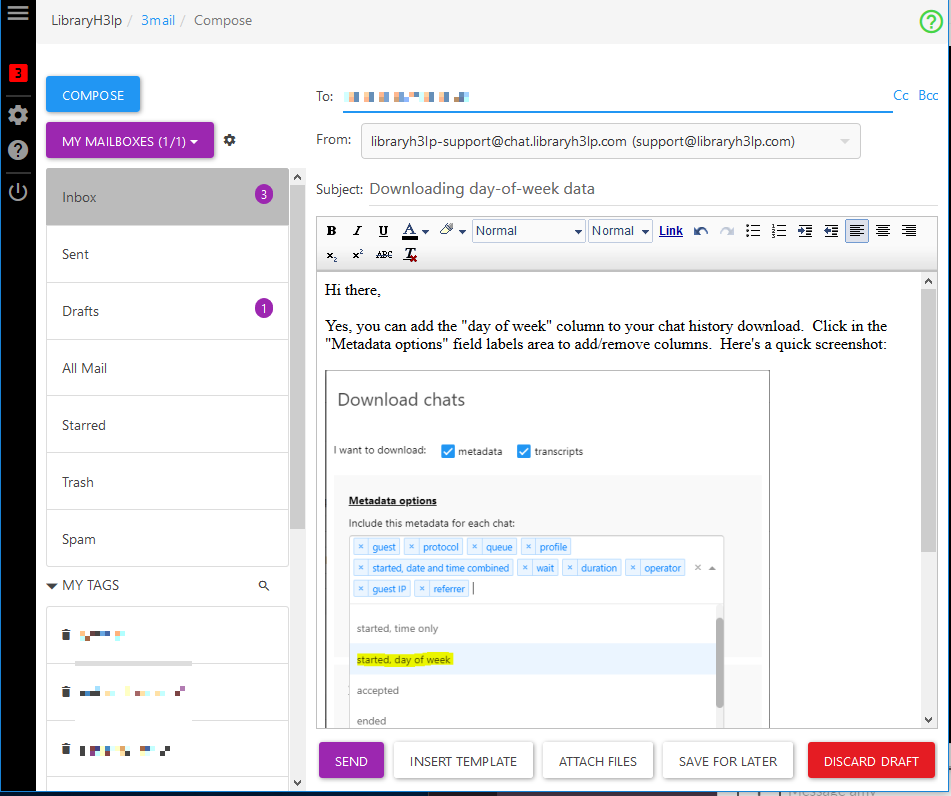Viewport: 951px width, 796px height.
Task: Click the Subject input field
Action: 600,188
